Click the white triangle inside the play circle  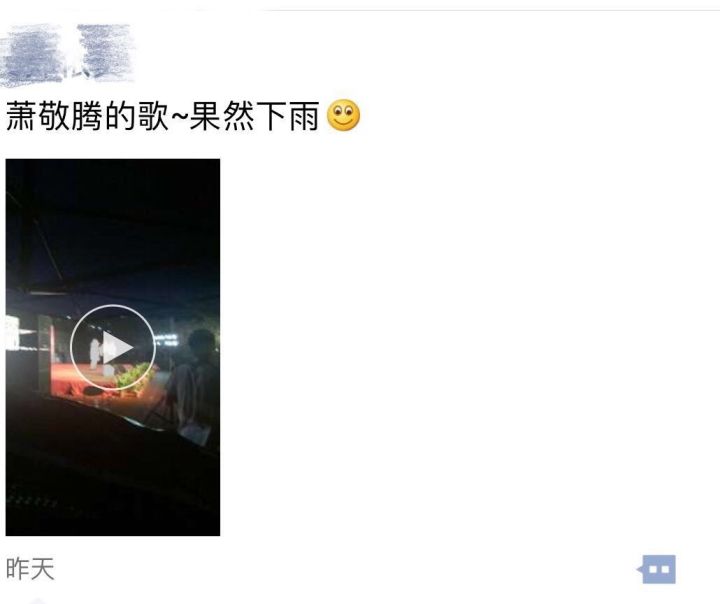coord(117,348)
